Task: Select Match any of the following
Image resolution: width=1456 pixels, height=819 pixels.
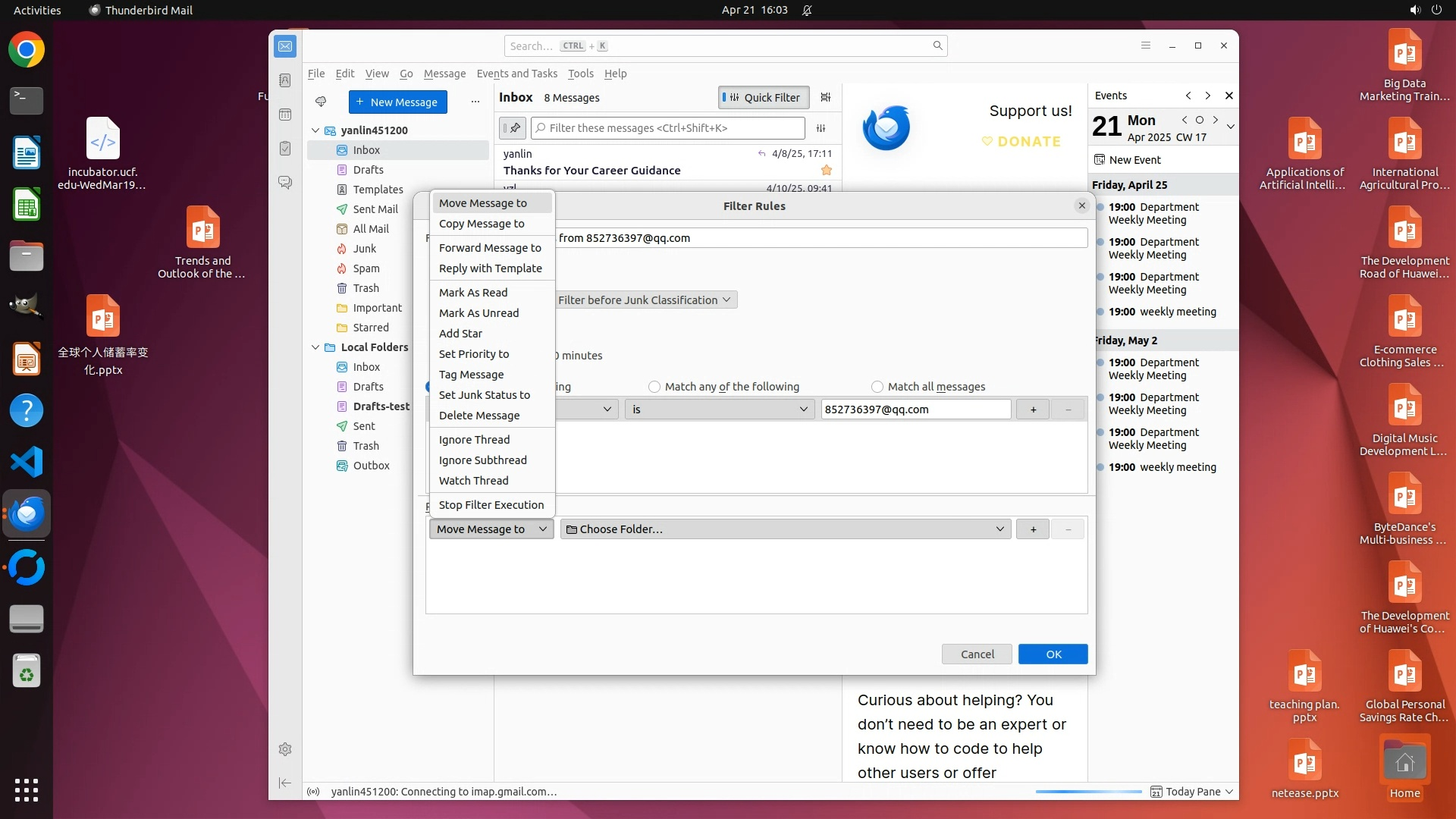Action: click(x=654, y=387)
